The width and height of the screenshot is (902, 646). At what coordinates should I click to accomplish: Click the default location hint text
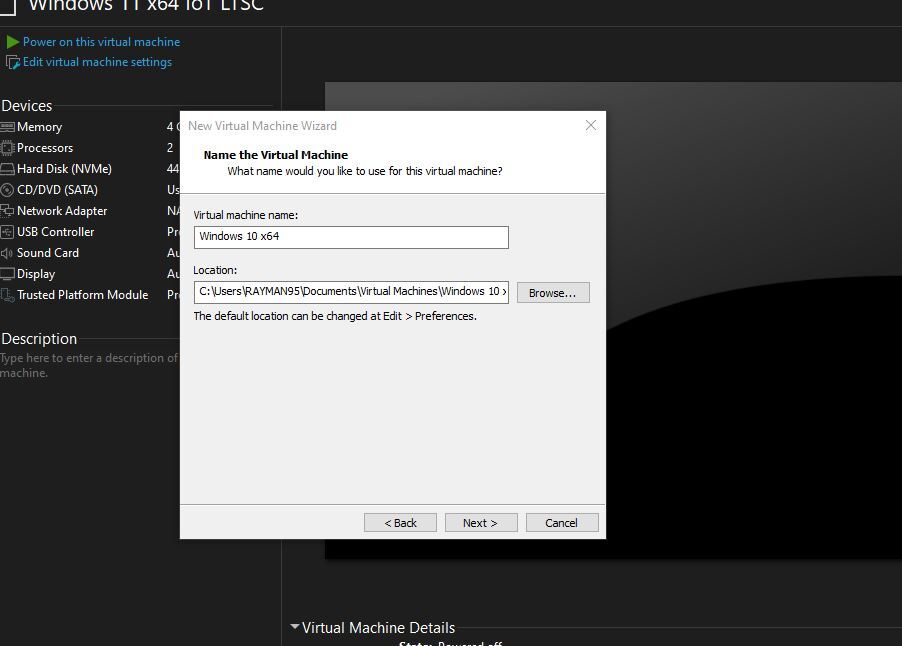335,316
